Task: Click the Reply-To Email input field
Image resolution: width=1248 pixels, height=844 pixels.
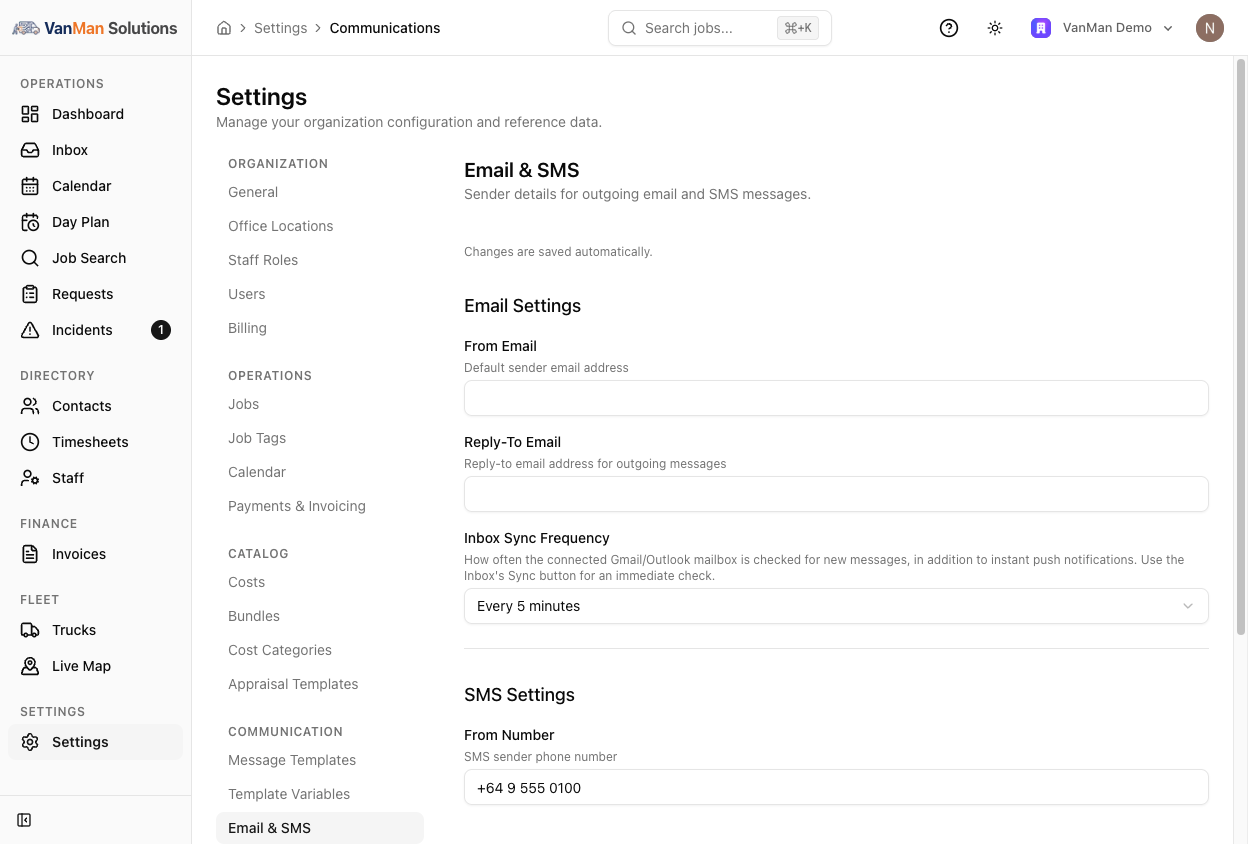Action: tap(836, 494)
